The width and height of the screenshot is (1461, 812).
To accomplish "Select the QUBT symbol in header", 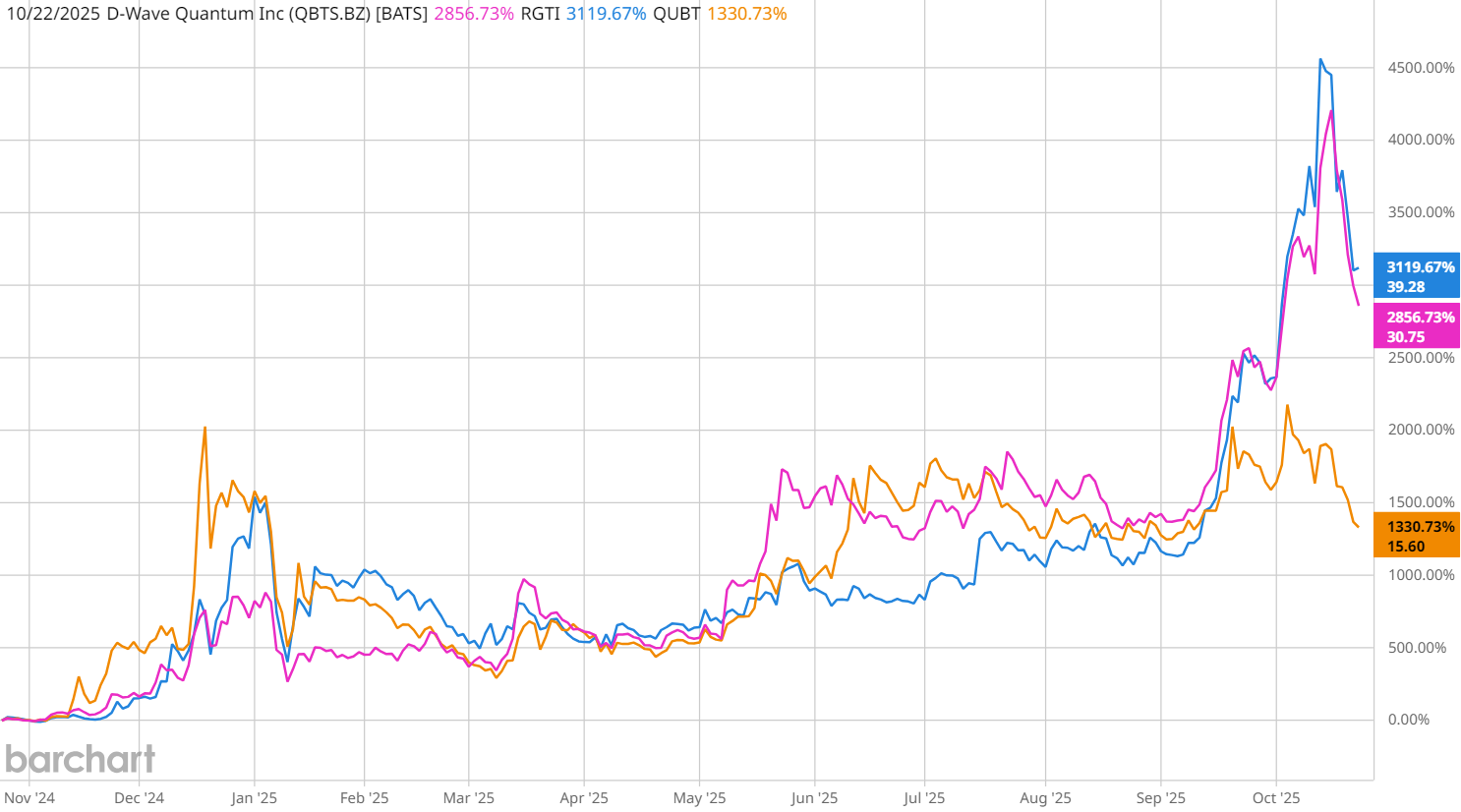I will click(676, 14).
